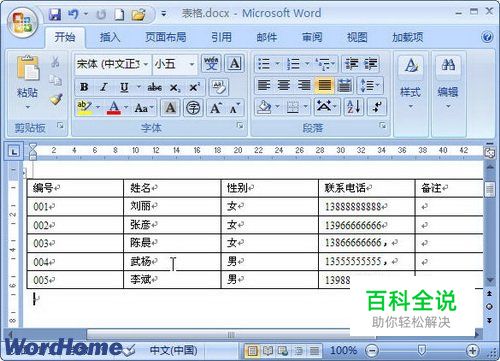Center the text
This screenshot has height=361, width=500.
(284, 85)
